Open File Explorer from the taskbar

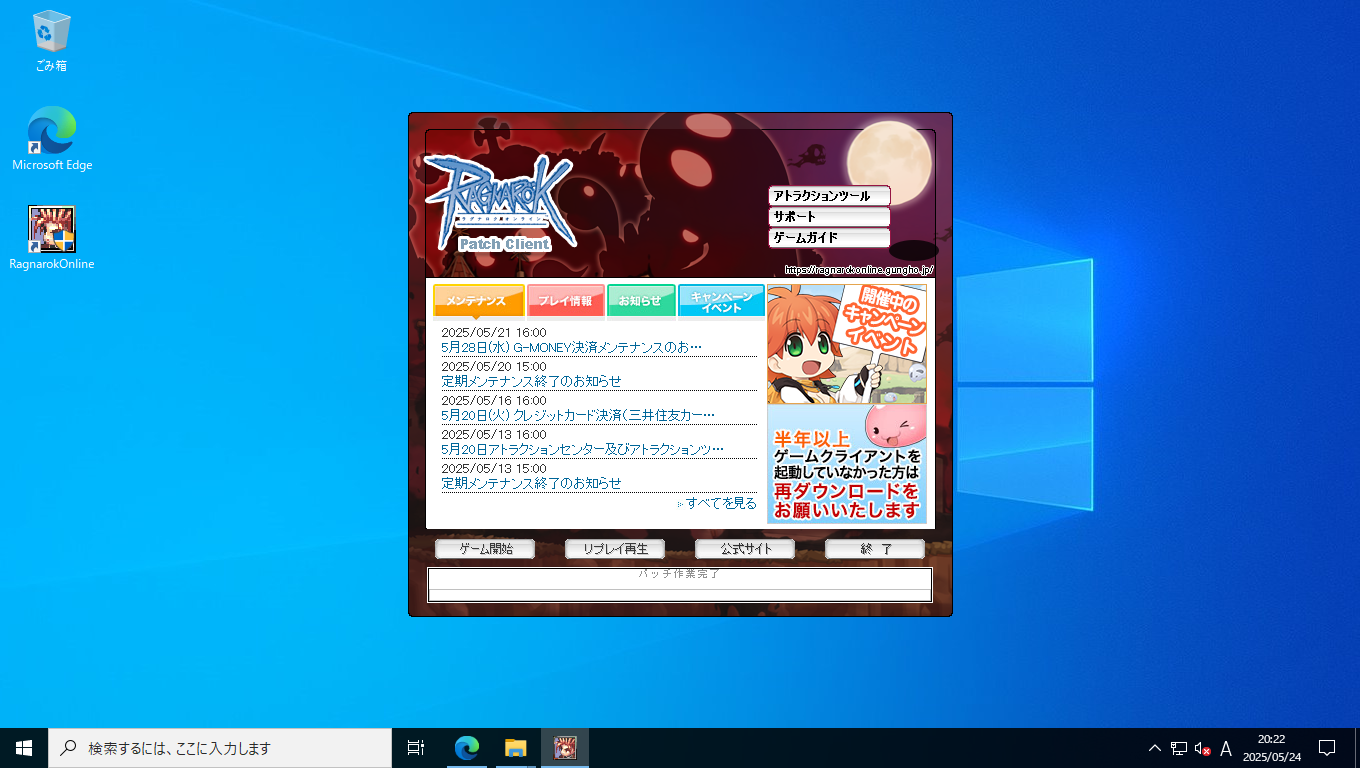pos(515,748)
